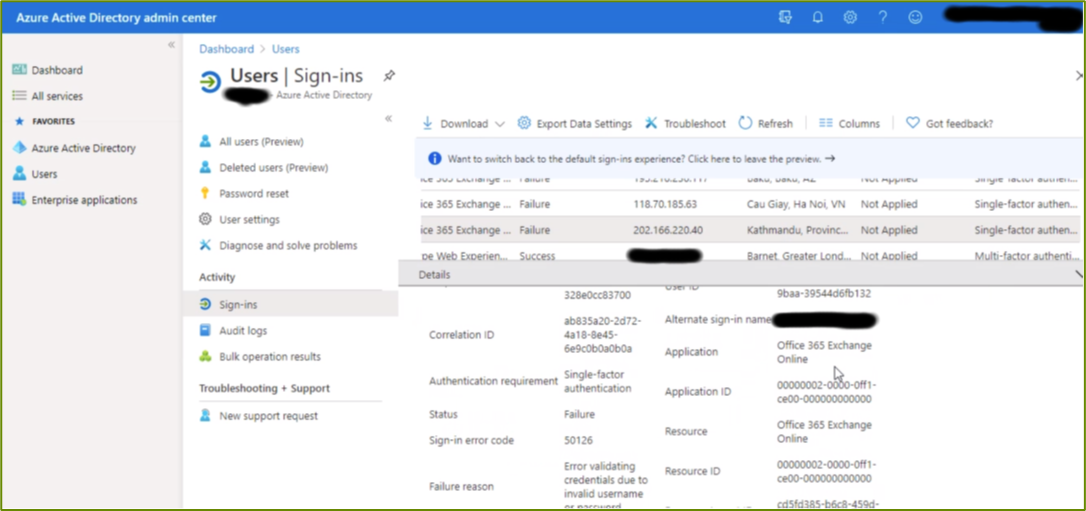Image resolution: width=1086 pixels, height=511 pixels.
Task: Click the Dashboard breadcrumb link
Action: point(226,49)
